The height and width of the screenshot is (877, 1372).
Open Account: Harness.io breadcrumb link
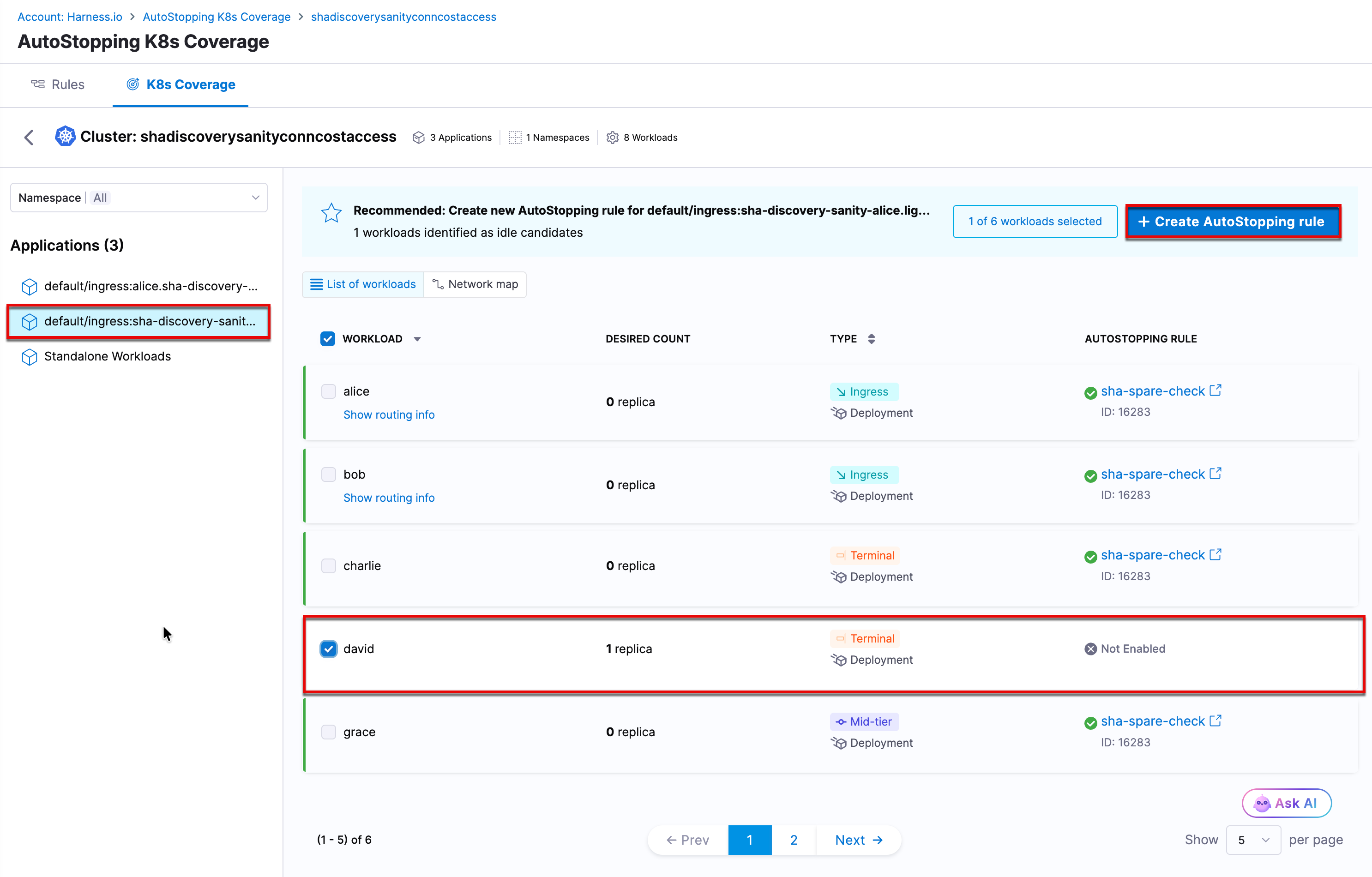coord(70,17)
